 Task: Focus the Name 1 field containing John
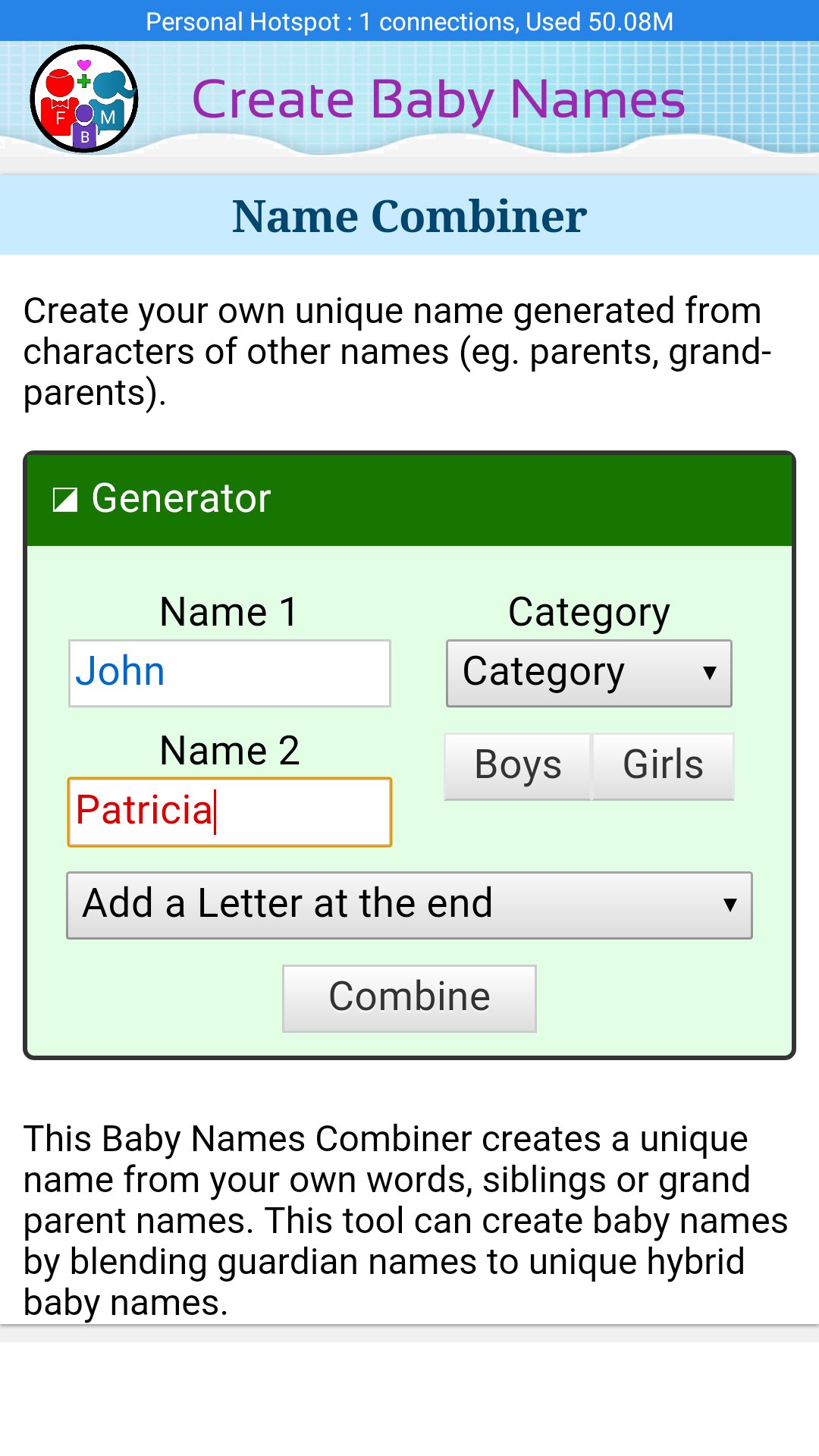[x=230, y=673]
